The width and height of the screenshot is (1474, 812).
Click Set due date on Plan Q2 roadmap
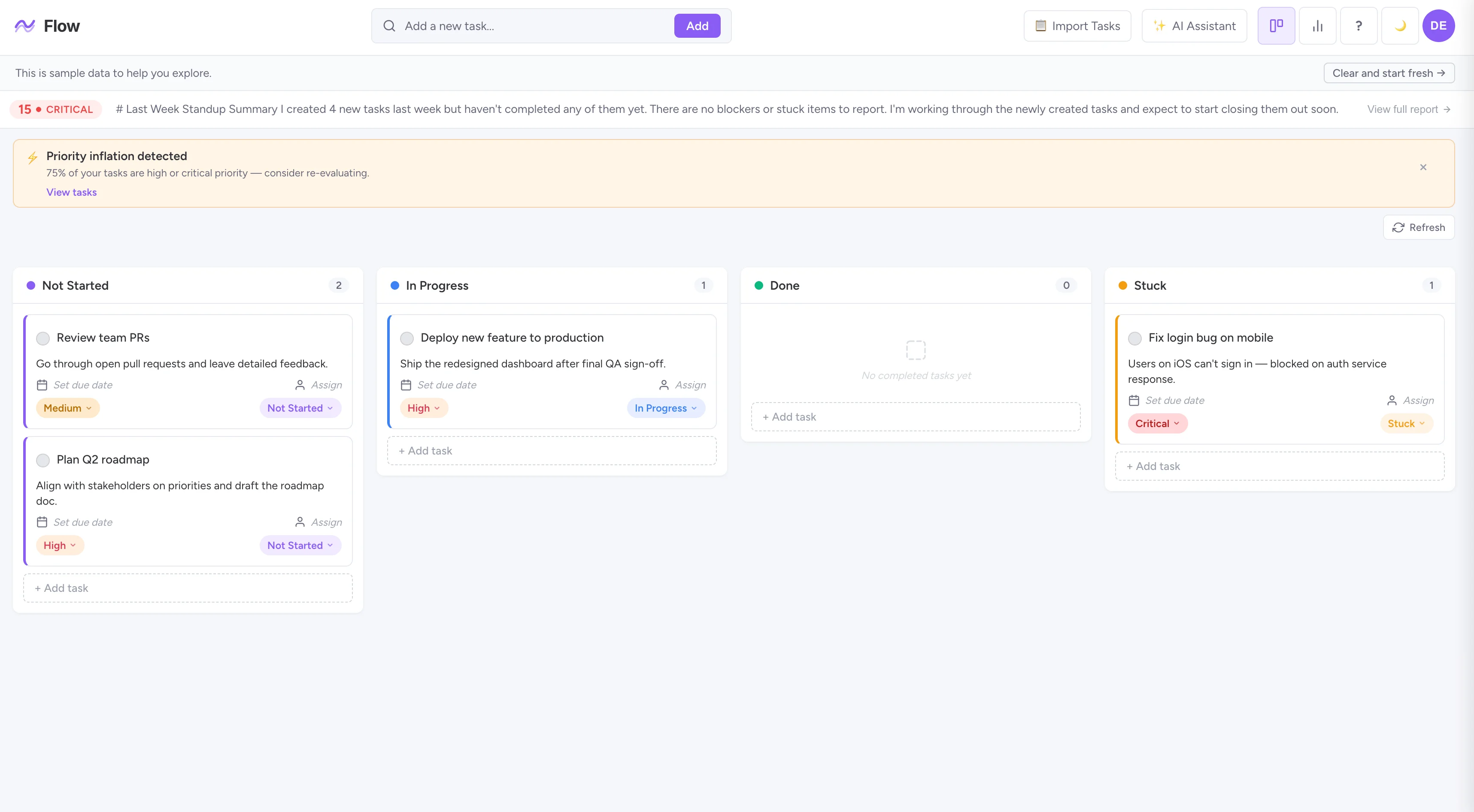[x=83, y=522]
